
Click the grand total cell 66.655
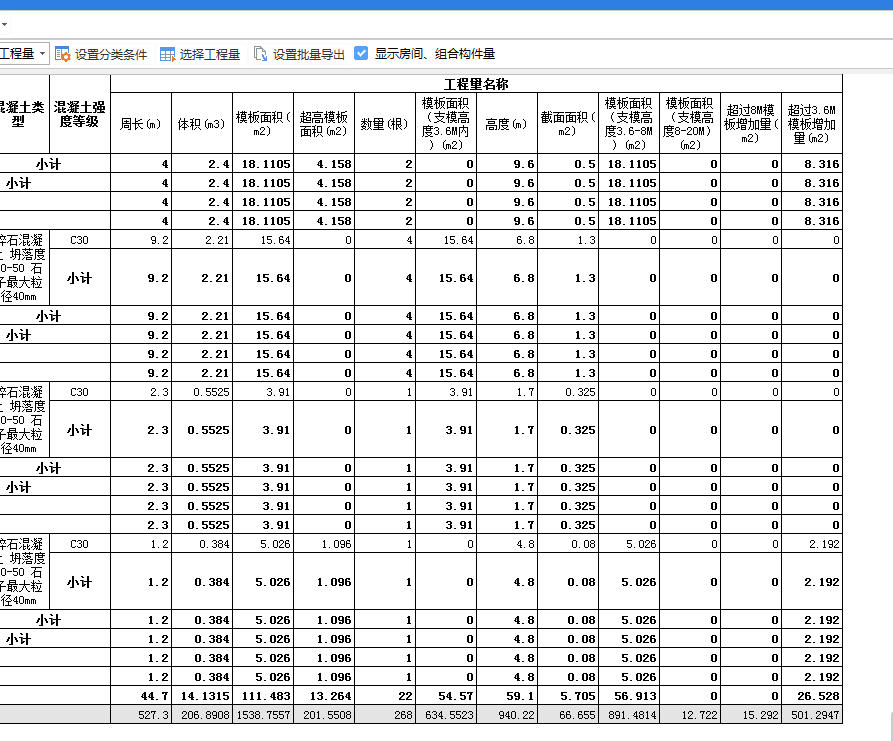(x=567, y=715)
